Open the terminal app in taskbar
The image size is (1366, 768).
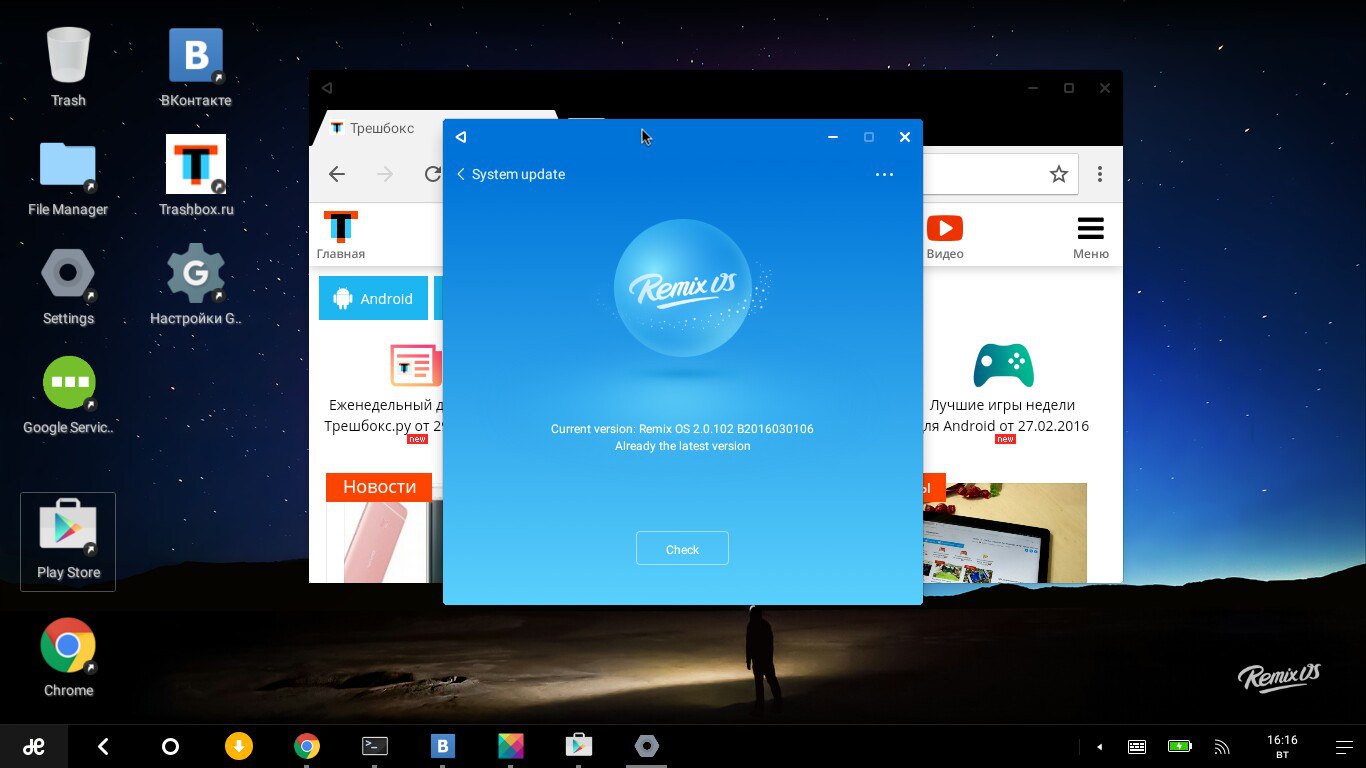[x=375, y=746]
